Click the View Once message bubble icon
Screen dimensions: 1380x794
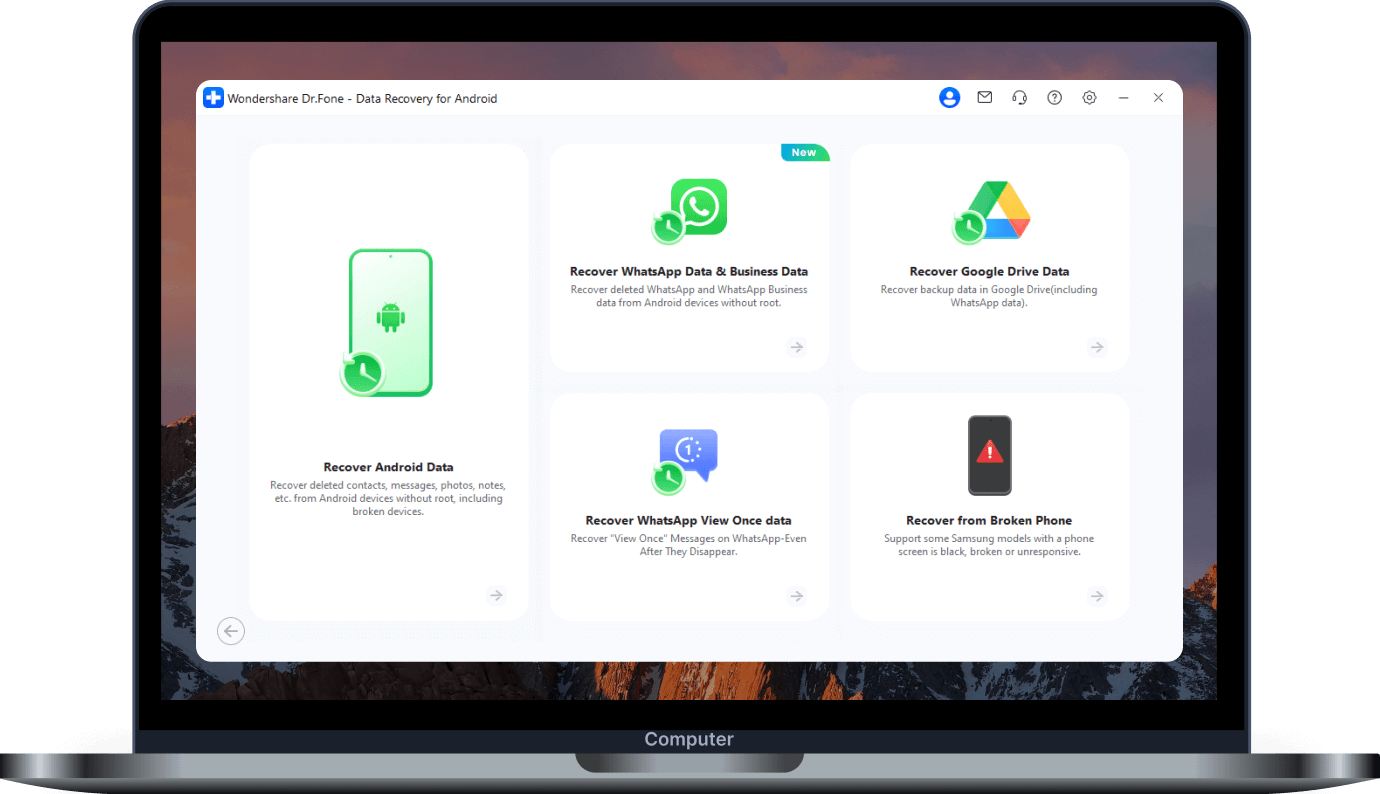pos(688,461)
